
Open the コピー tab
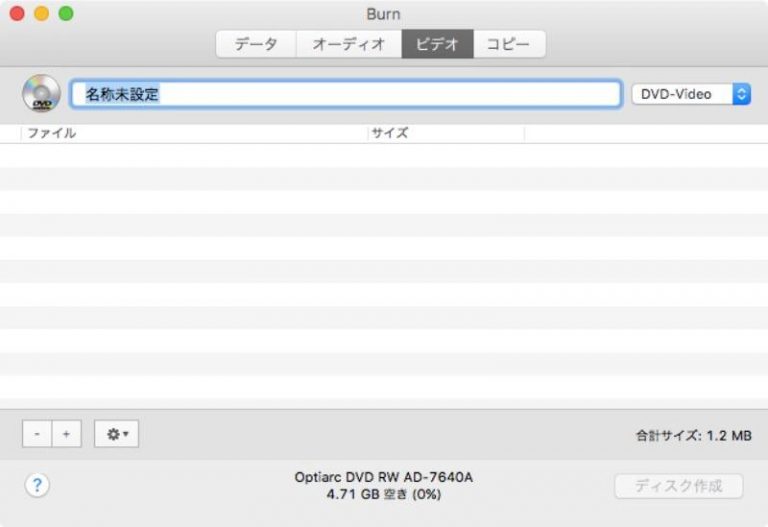tap(509, 44)
